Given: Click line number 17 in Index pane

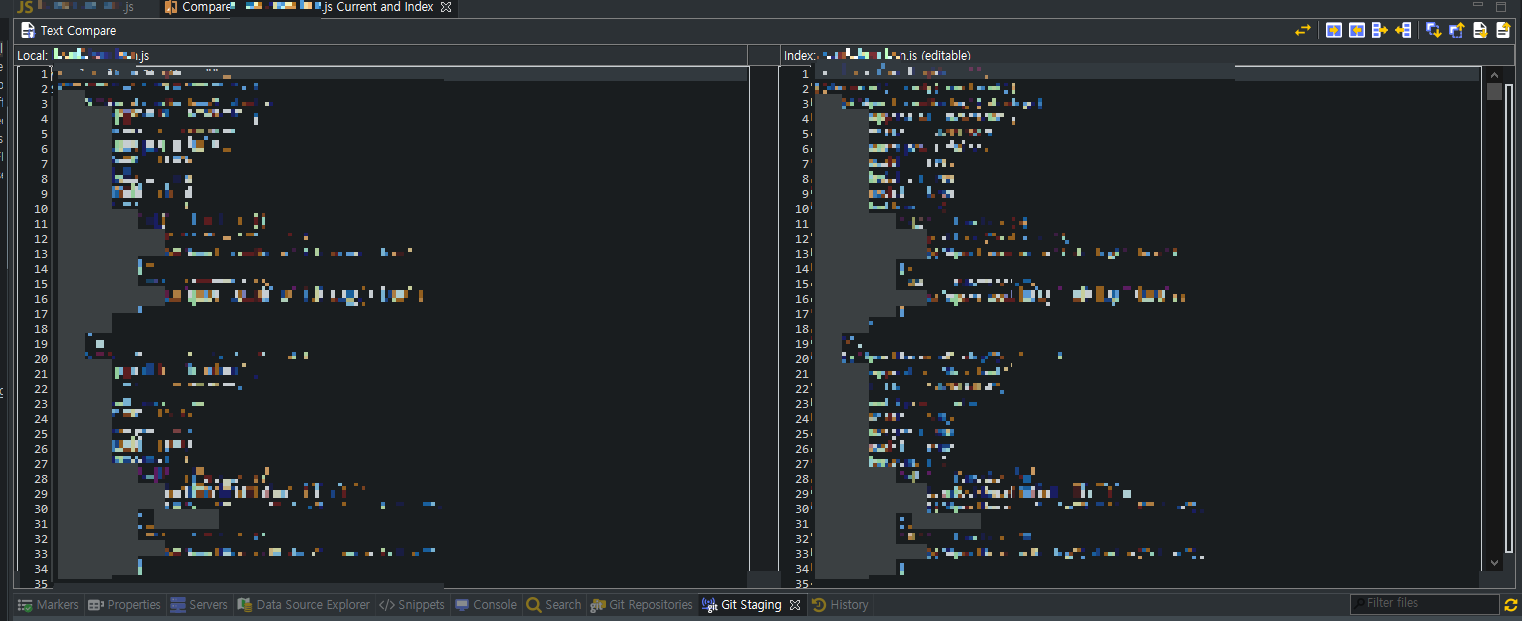Looking at the screenshot, I should click(x=802, y=314).
